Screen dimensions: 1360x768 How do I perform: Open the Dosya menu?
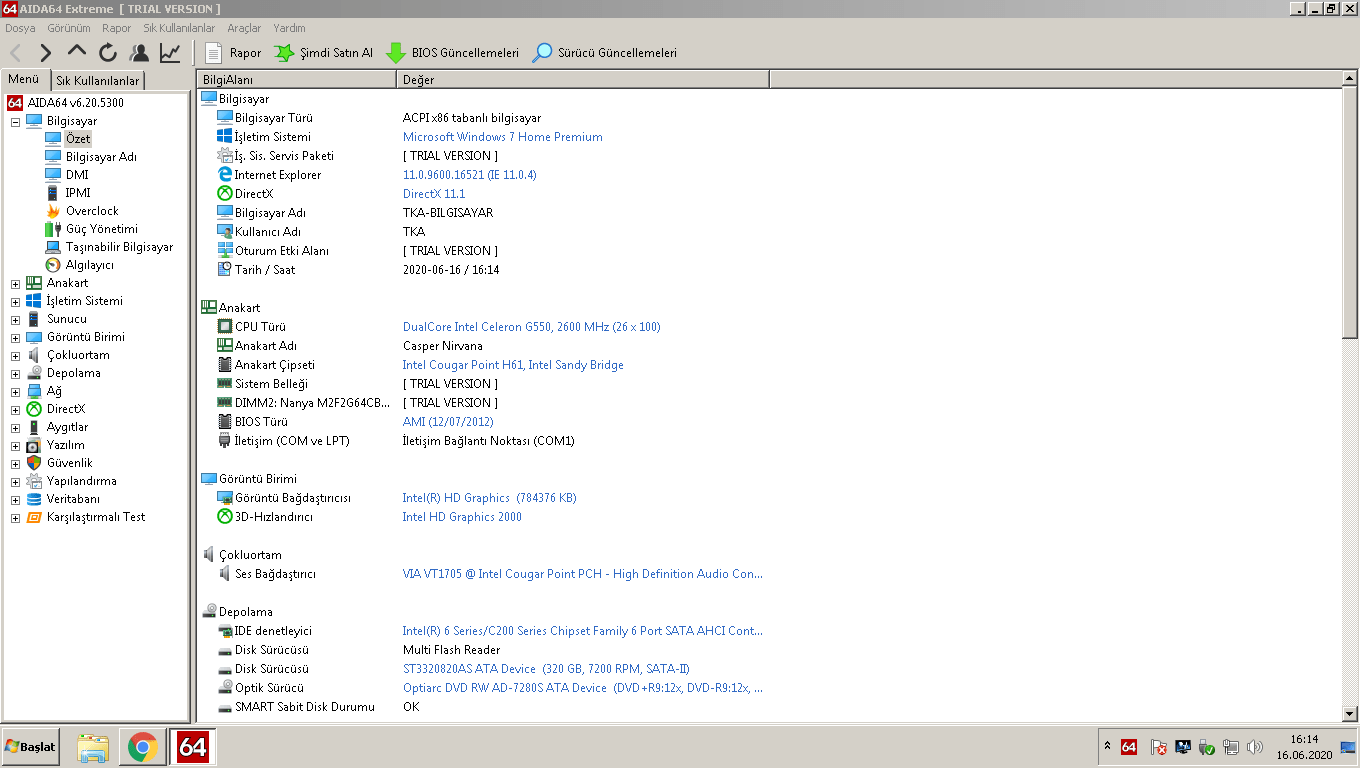(20, 28)
